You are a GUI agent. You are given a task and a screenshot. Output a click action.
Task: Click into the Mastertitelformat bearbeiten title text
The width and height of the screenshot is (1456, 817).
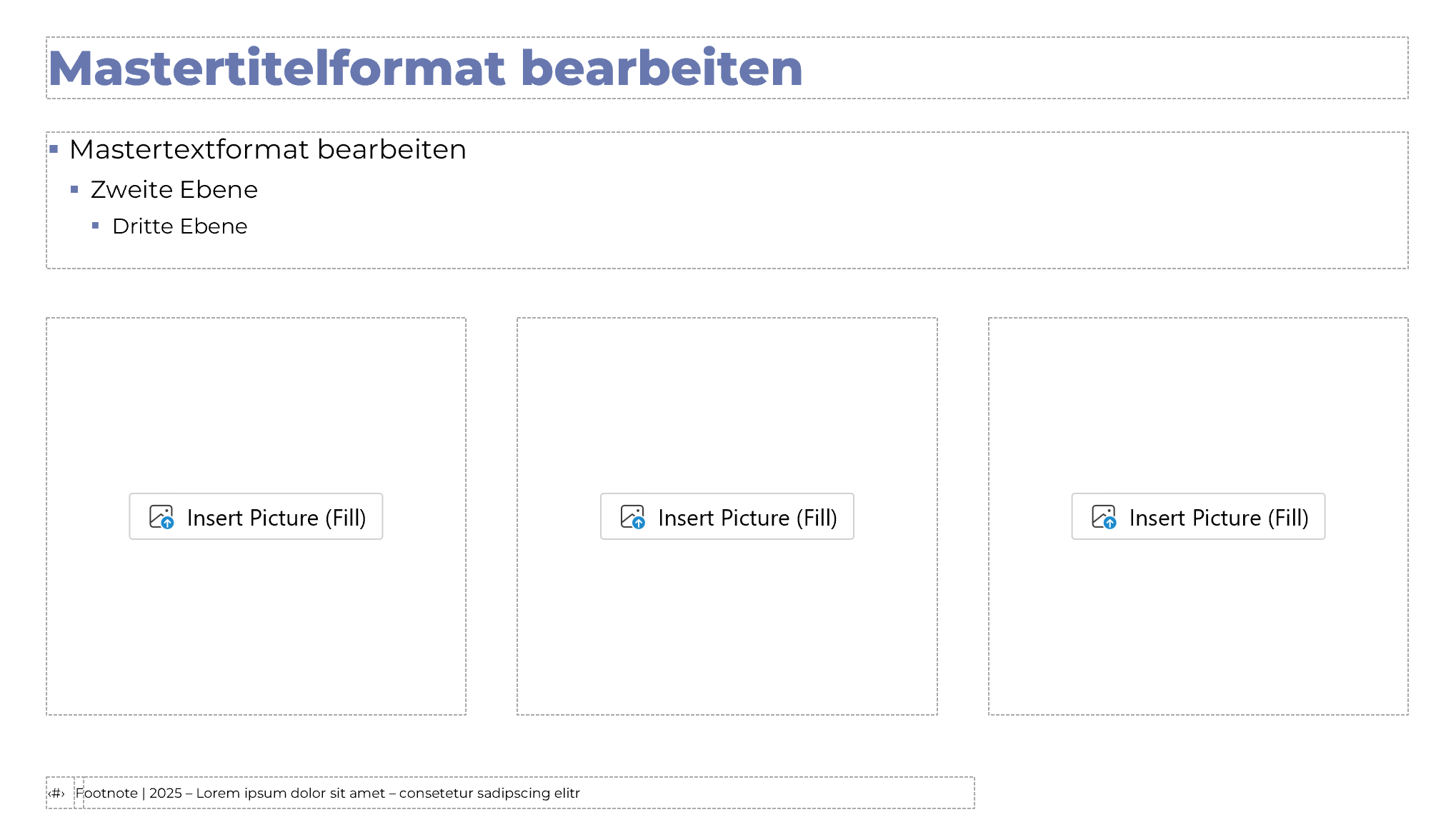(x=425, y=69)
